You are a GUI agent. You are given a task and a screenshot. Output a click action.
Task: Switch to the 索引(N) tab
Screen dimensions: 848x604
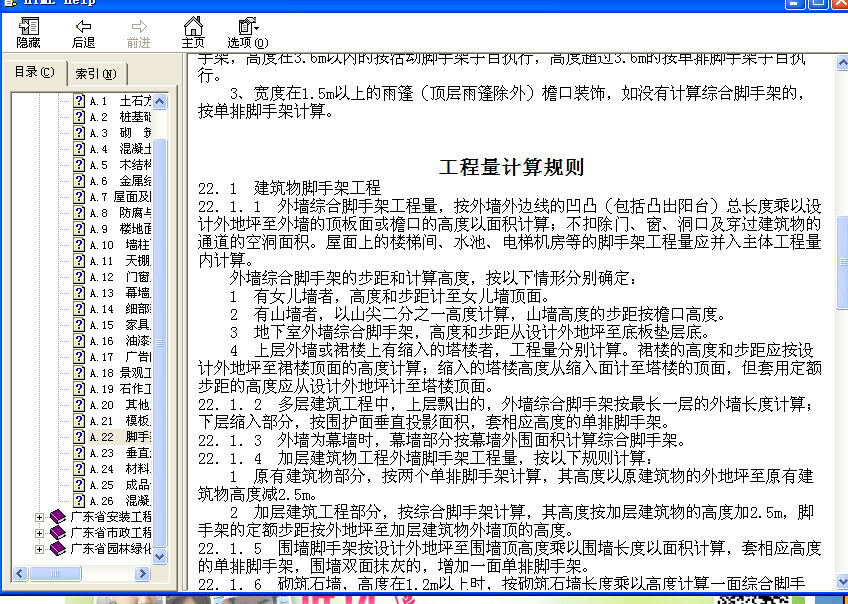pos(96,74)
